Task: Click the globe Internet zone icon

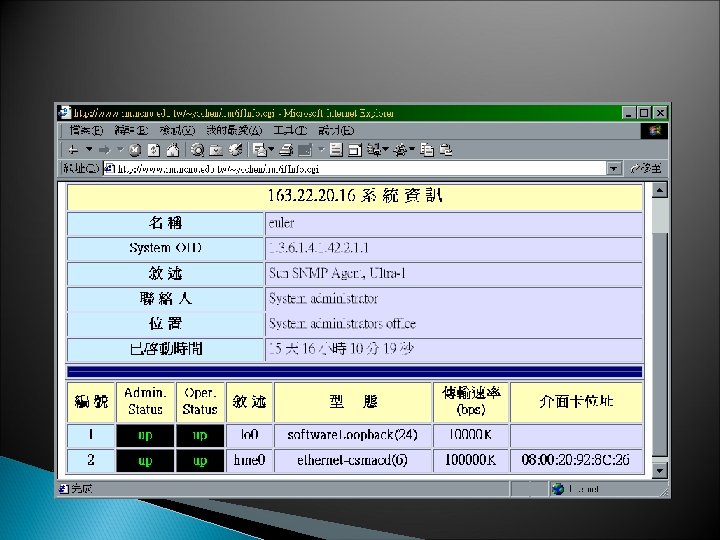Action: [x=558, y=489]
